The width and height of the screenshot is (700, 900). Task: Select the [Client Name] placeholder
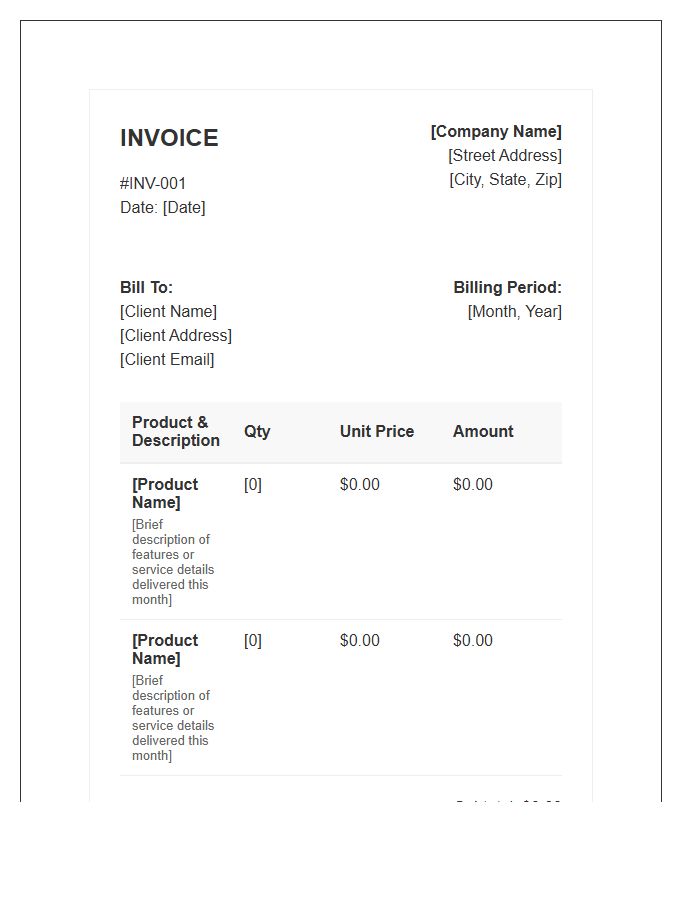point(169,312)
